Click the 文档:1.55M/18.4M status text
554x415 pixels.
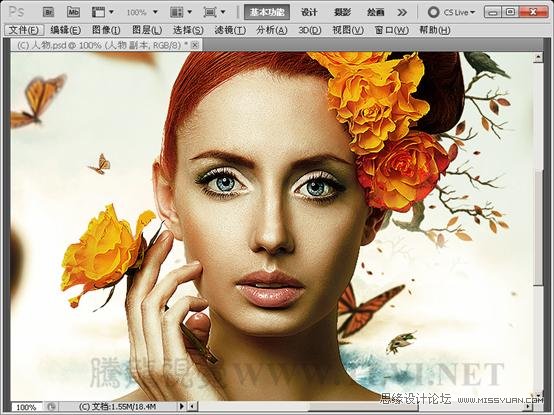pyautogui.click(x=118, y=407)
